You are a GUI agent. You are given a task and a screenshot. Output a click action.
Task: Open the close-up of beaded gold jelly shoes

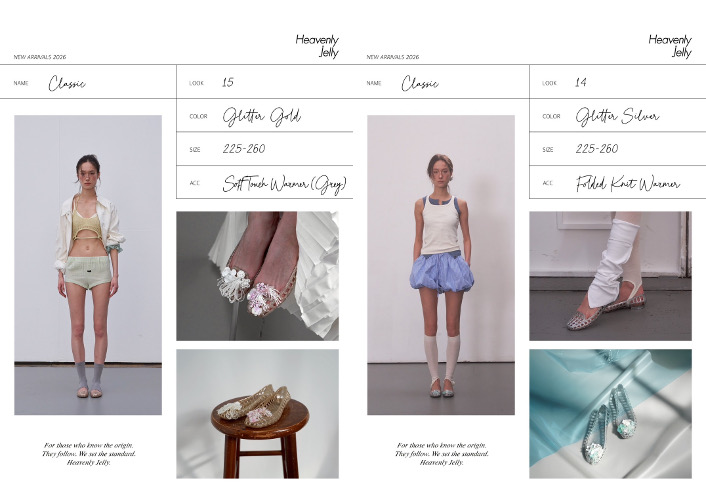click(258, 276)
